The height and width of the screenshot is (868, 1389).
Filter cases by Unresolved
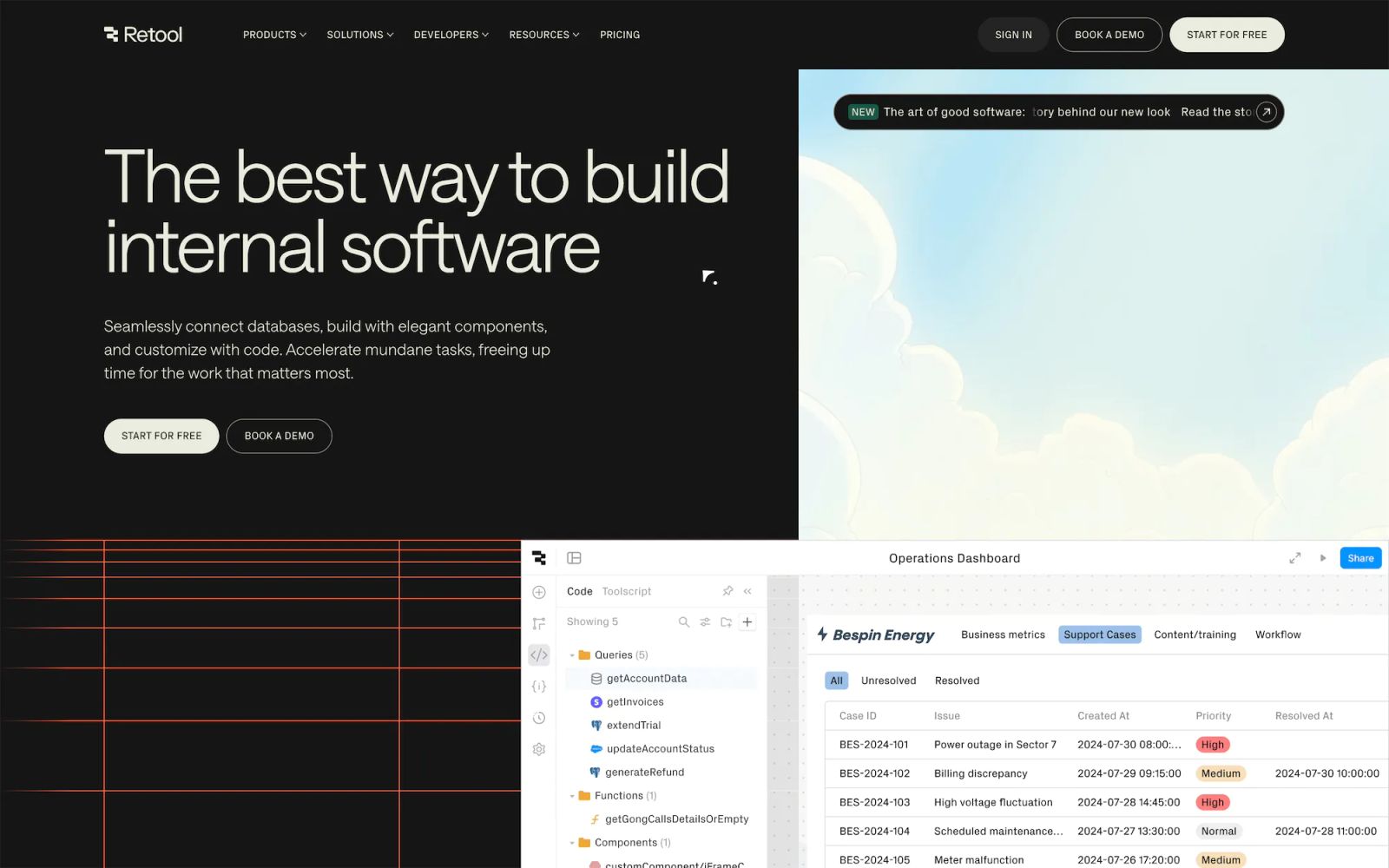[888, 681]
